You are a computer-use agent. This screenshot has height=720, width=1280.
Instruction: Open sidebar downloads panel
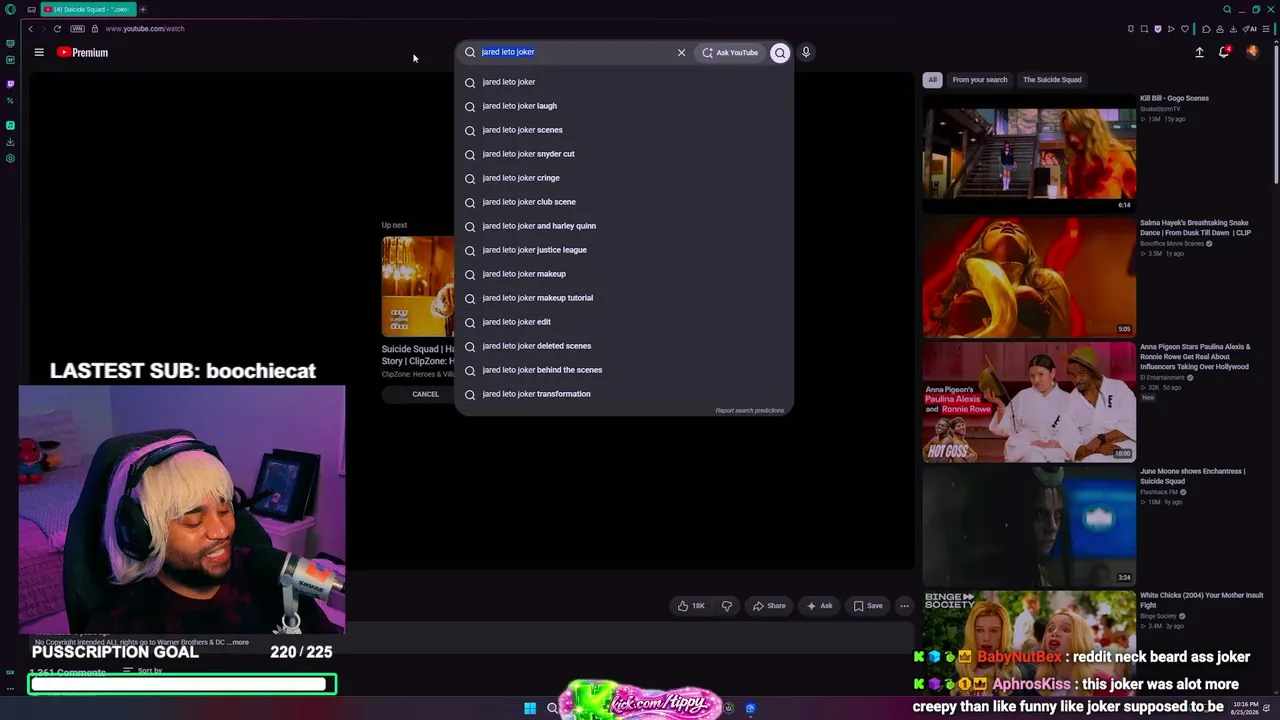[10, 142]
